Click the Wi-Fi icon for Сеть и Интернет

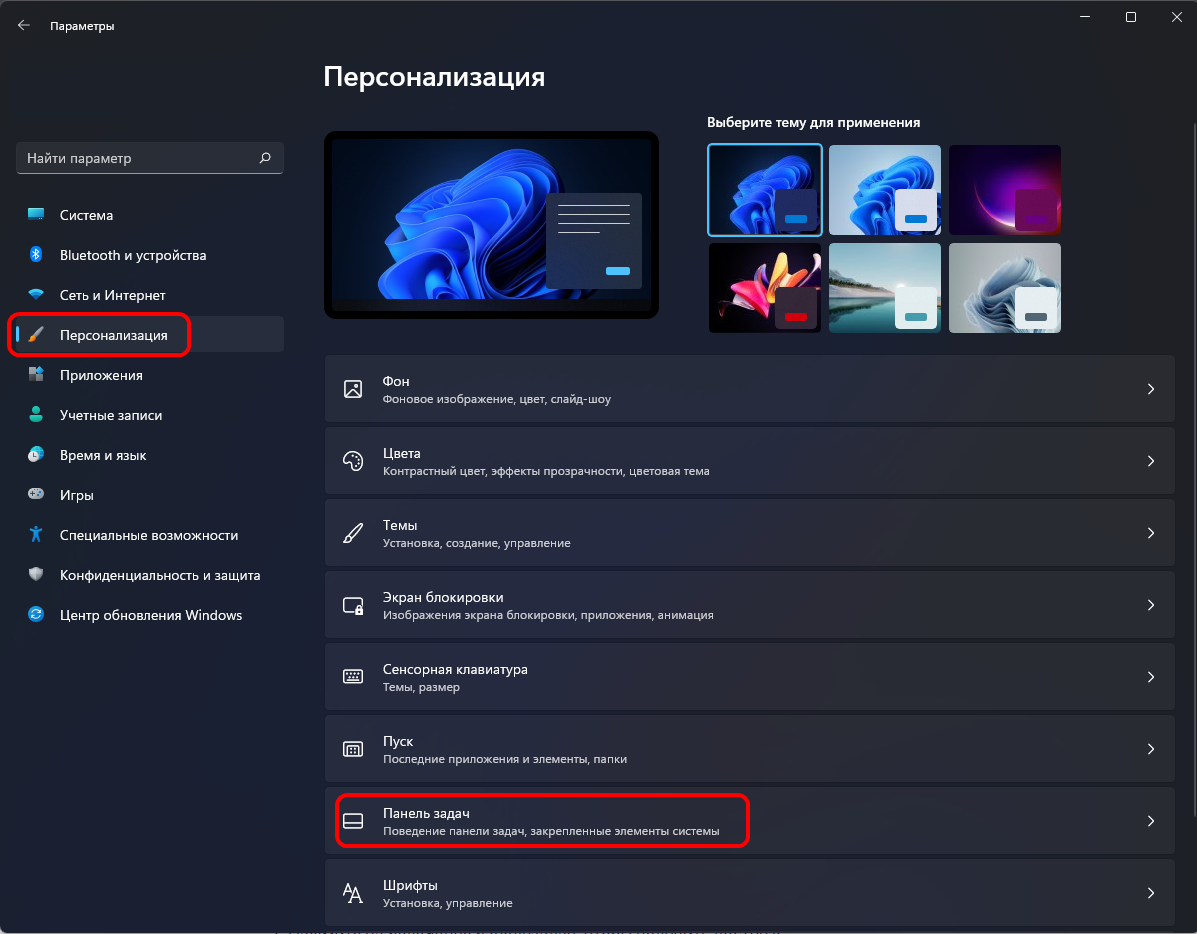(36, 294)
